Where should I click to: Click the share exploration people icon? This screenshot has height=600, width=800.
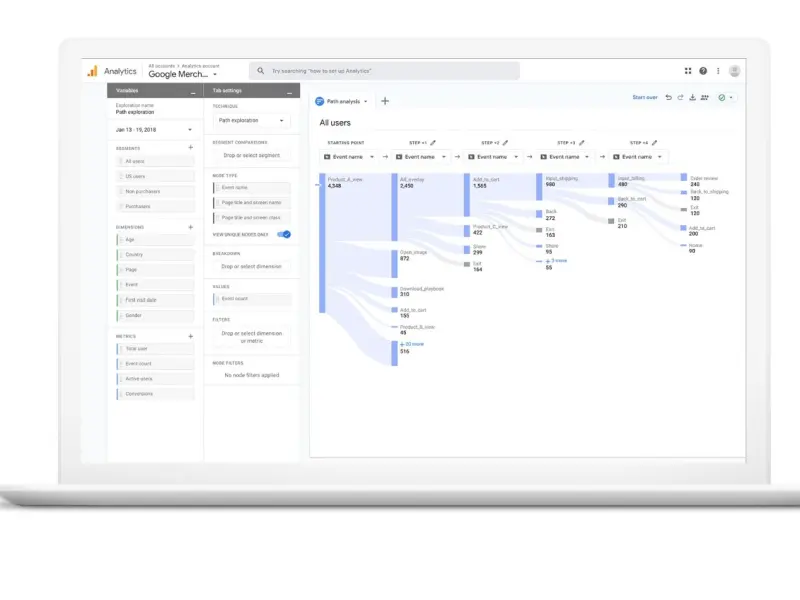pos(705,98)
